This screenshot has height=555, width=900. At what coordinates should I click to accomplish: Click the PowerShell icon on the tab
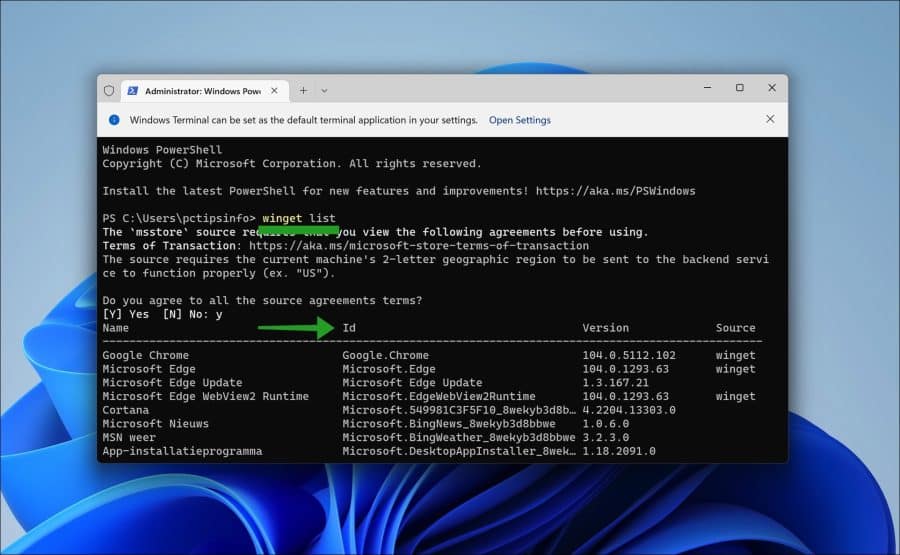133,91
